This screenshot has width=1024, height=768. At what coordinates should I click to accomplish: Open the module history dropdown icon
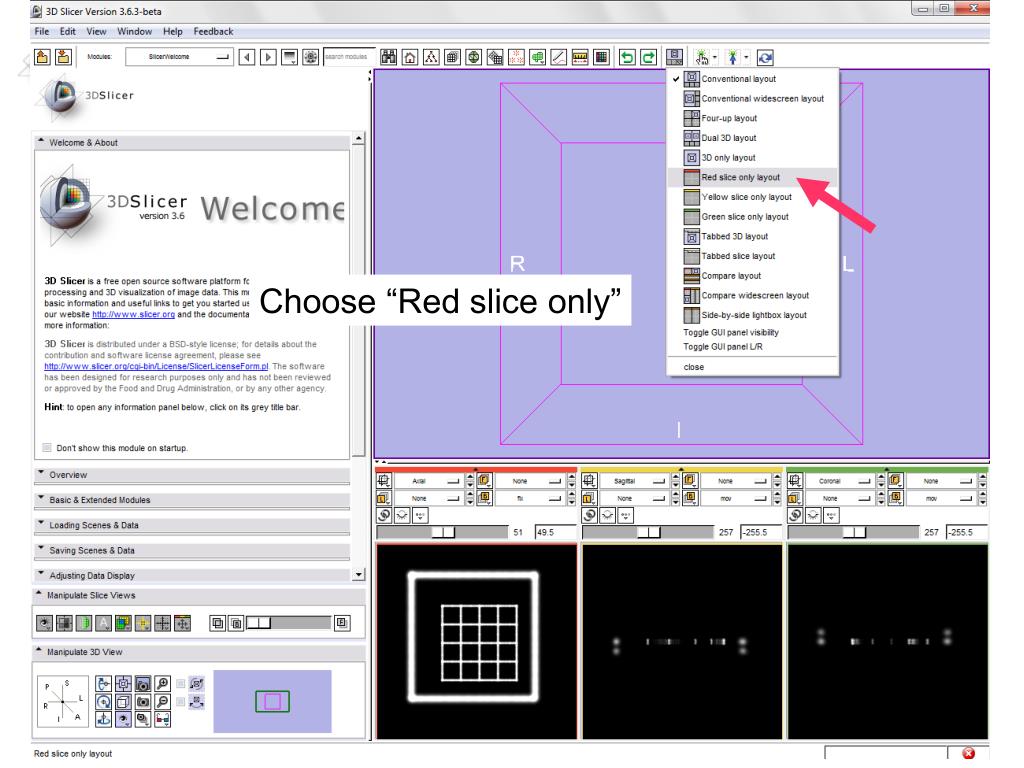click(x=289, y=57)
